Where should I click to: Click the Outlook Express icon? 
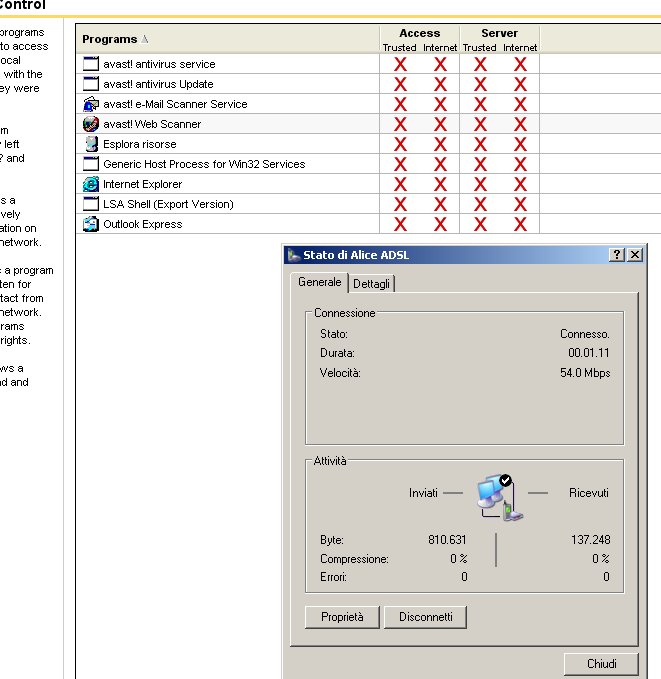[x=91, y=224]
